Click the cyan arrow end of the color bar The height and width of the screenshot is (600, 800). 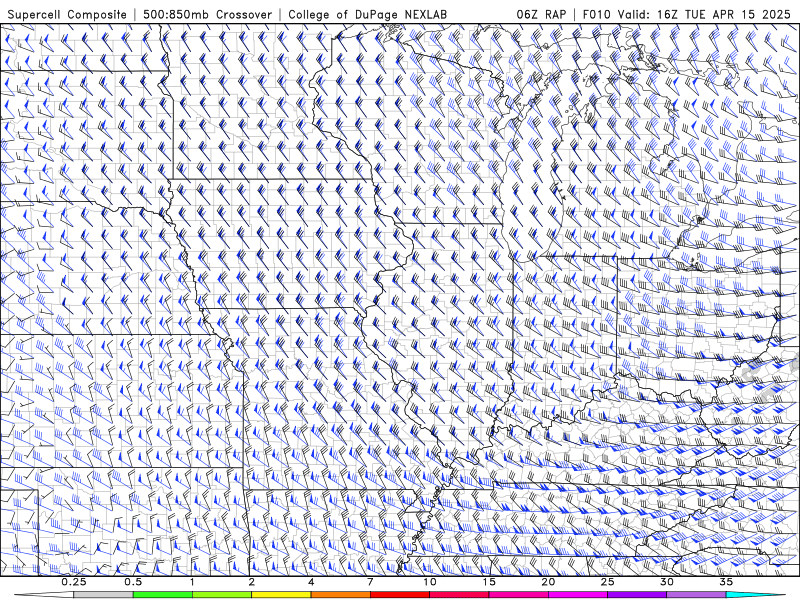(756, 595)
